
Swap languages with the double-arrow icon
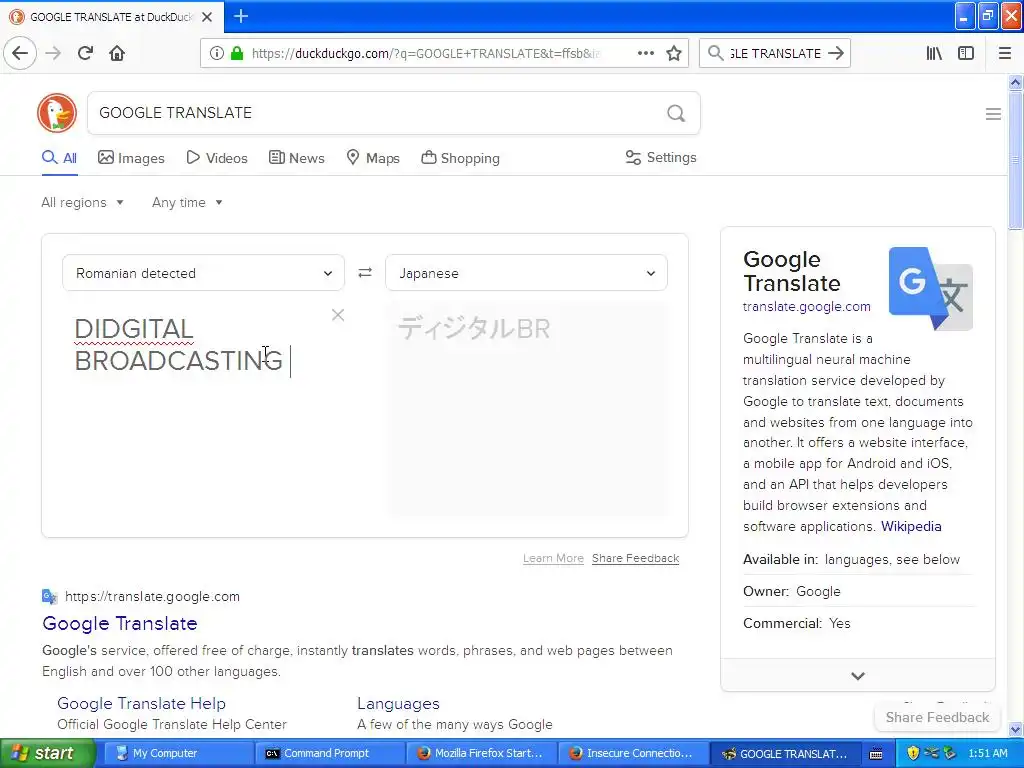pyautogui.click(x=365, y=272)
